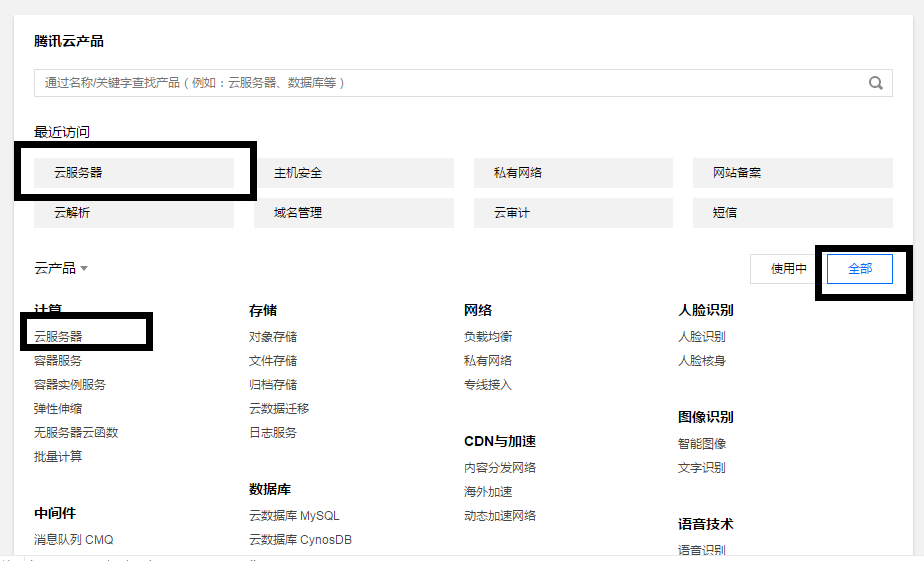Open the 云审计 recent tile
924x561 pixels.
pos(573,213)
